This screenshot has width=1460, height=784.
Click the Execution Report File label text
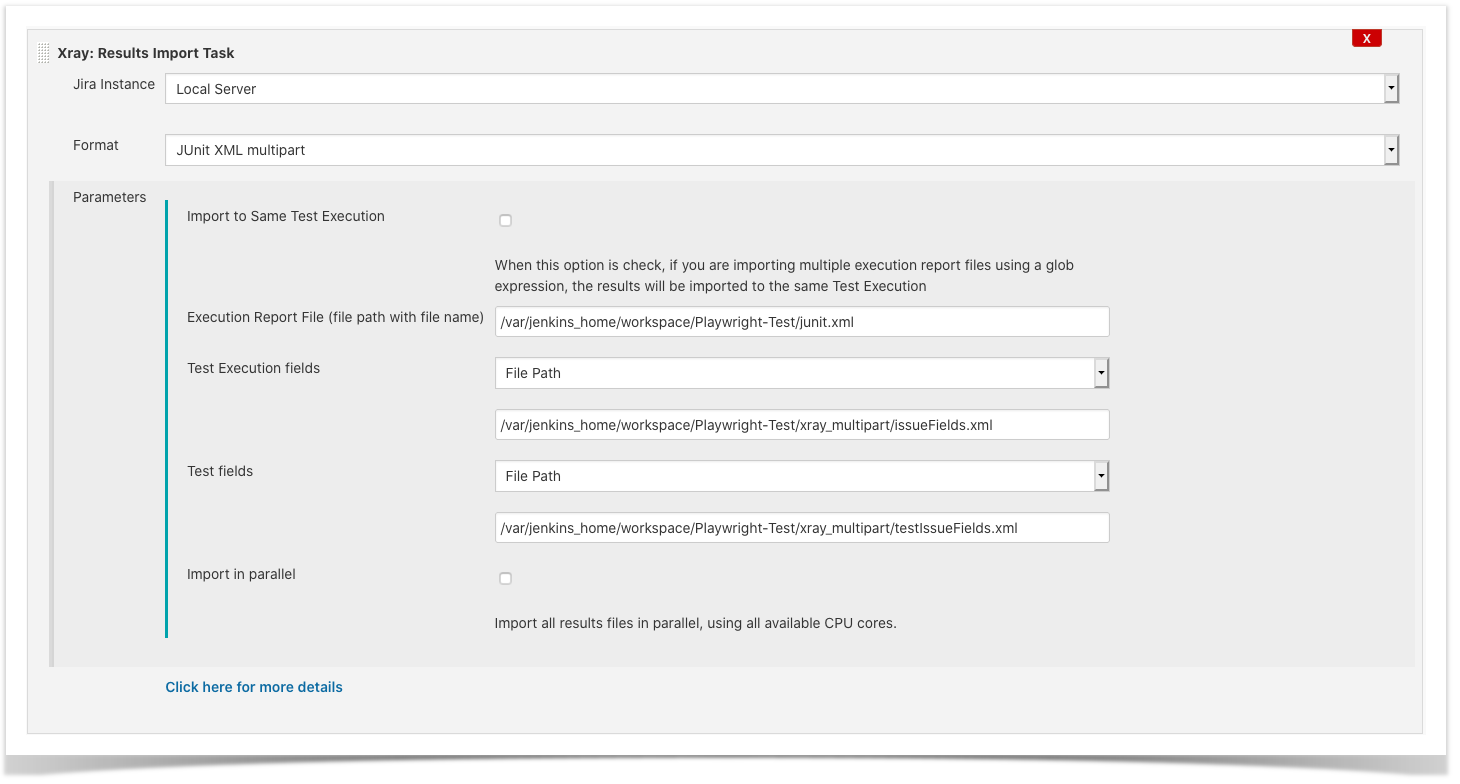coord(335,317)
